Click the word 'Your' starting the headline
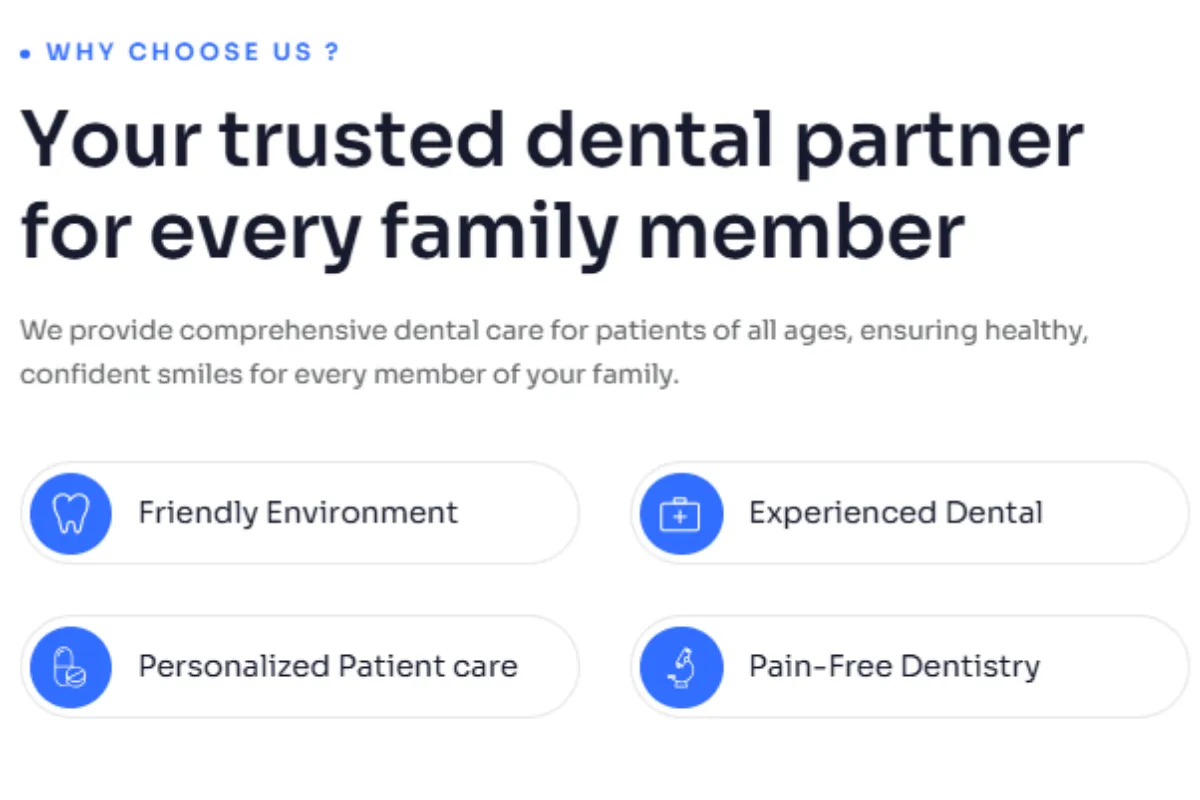The image size is (1200, 800). (111, 138)
